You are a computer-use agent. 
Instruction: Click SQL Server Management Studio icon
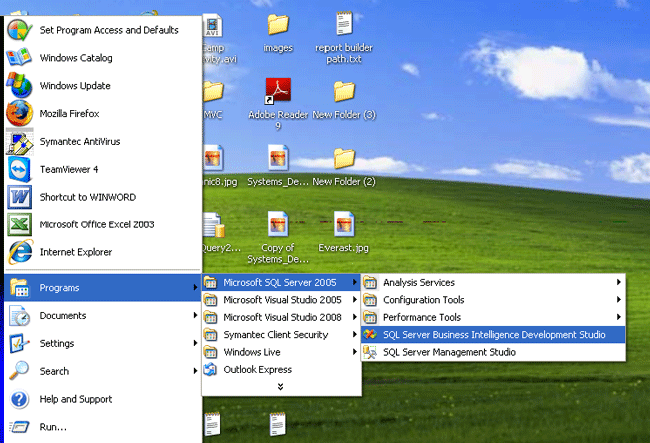coord(370,352)
